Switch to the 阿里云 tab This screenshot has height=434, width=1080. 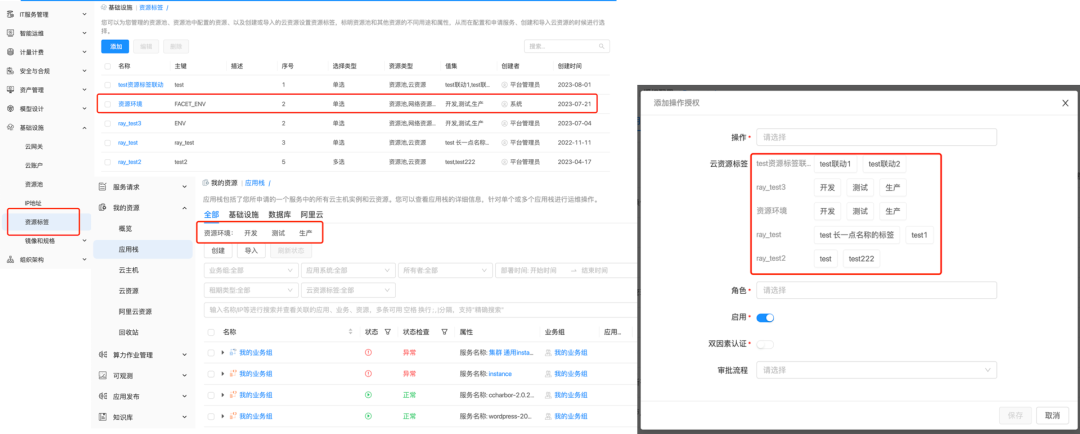[x=312, y=214]
